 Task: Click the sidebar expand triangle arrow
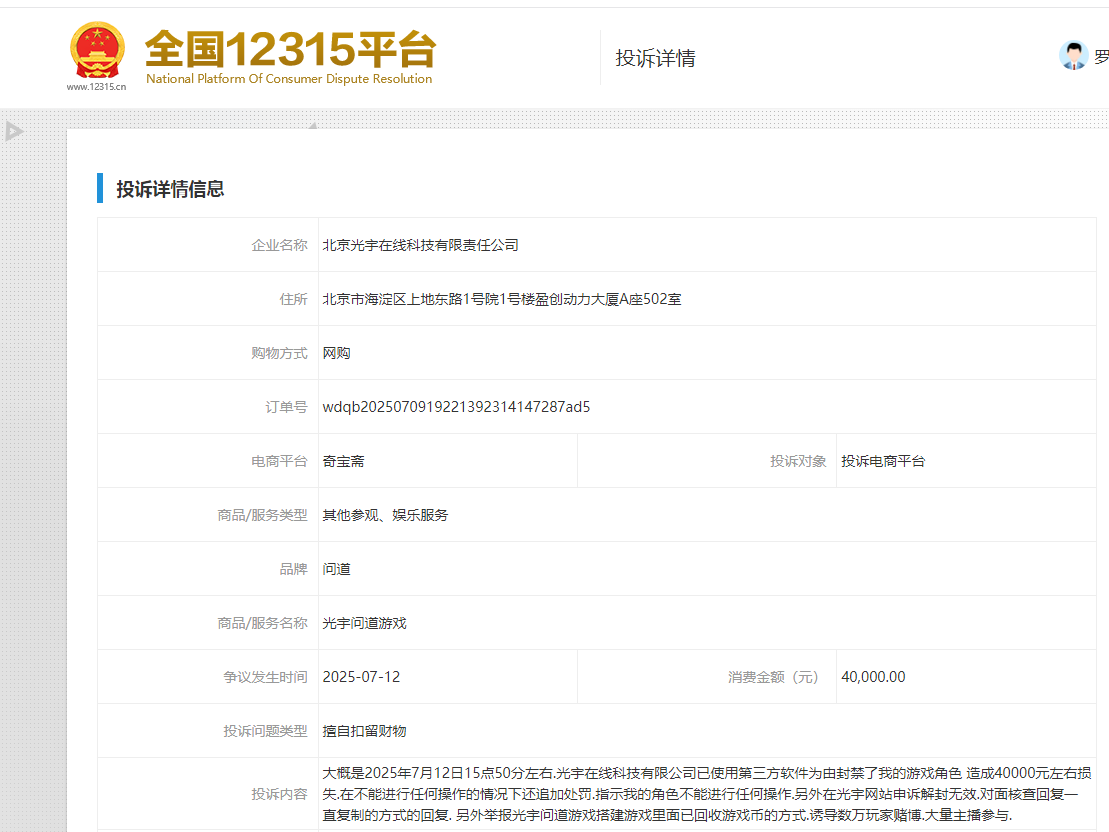(14, 131)
